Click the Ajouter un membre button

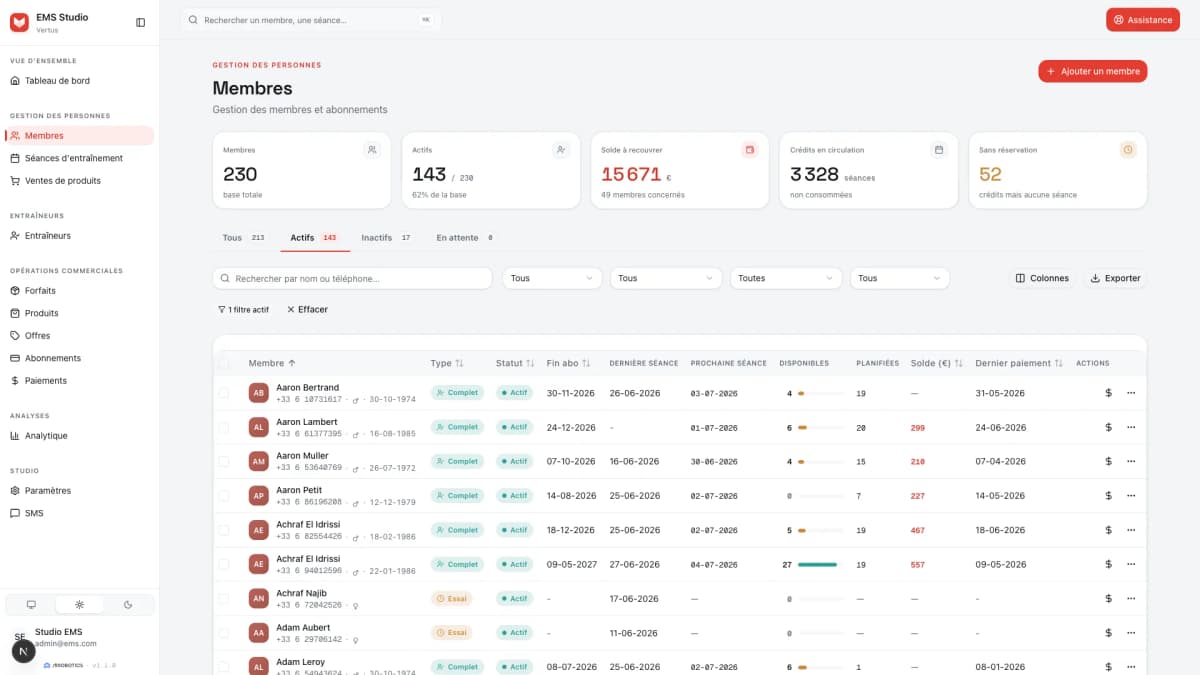[1092, 71]
